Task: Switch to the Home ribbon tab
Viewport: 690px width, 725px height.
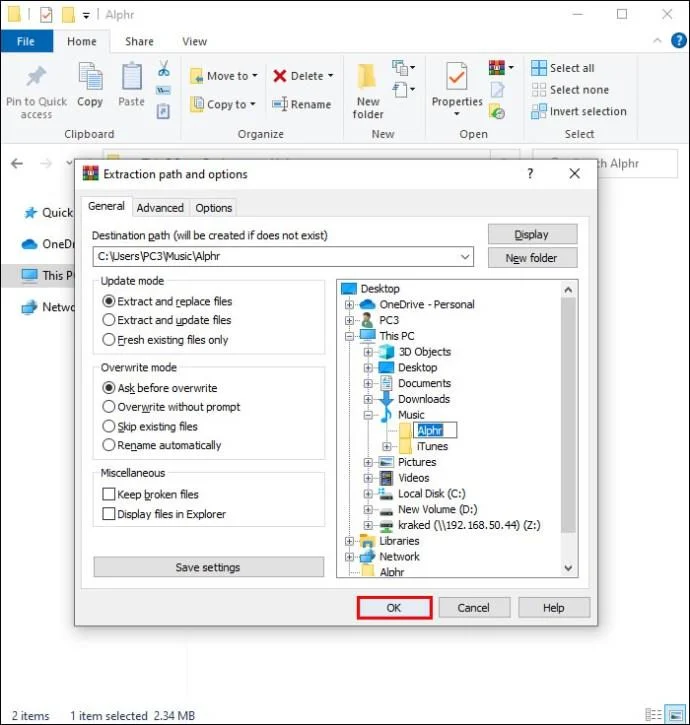Action: [82, 41]
